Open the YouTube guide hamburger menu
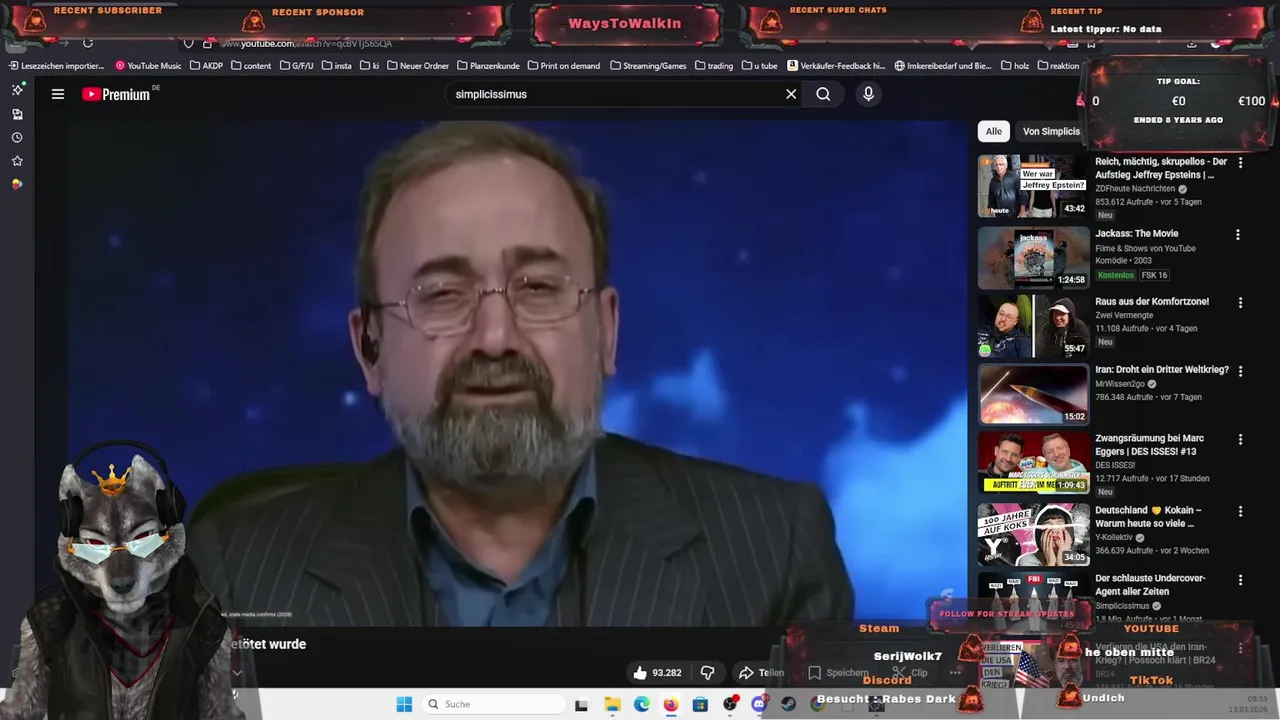1280x720 pixels. [x=58, y=94]
